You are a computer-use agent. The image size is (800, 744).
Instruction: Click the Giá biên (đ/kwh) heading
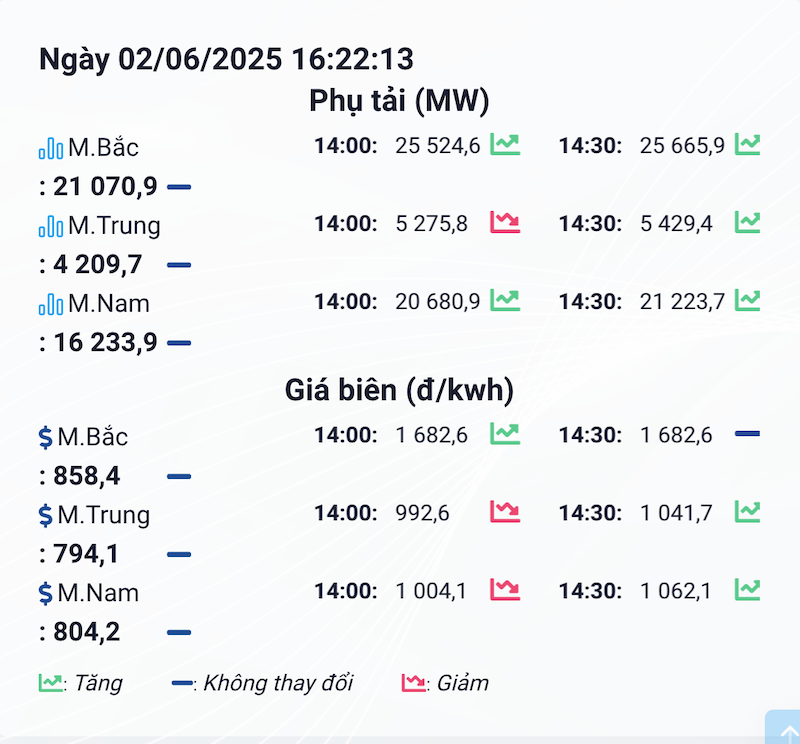399,390
